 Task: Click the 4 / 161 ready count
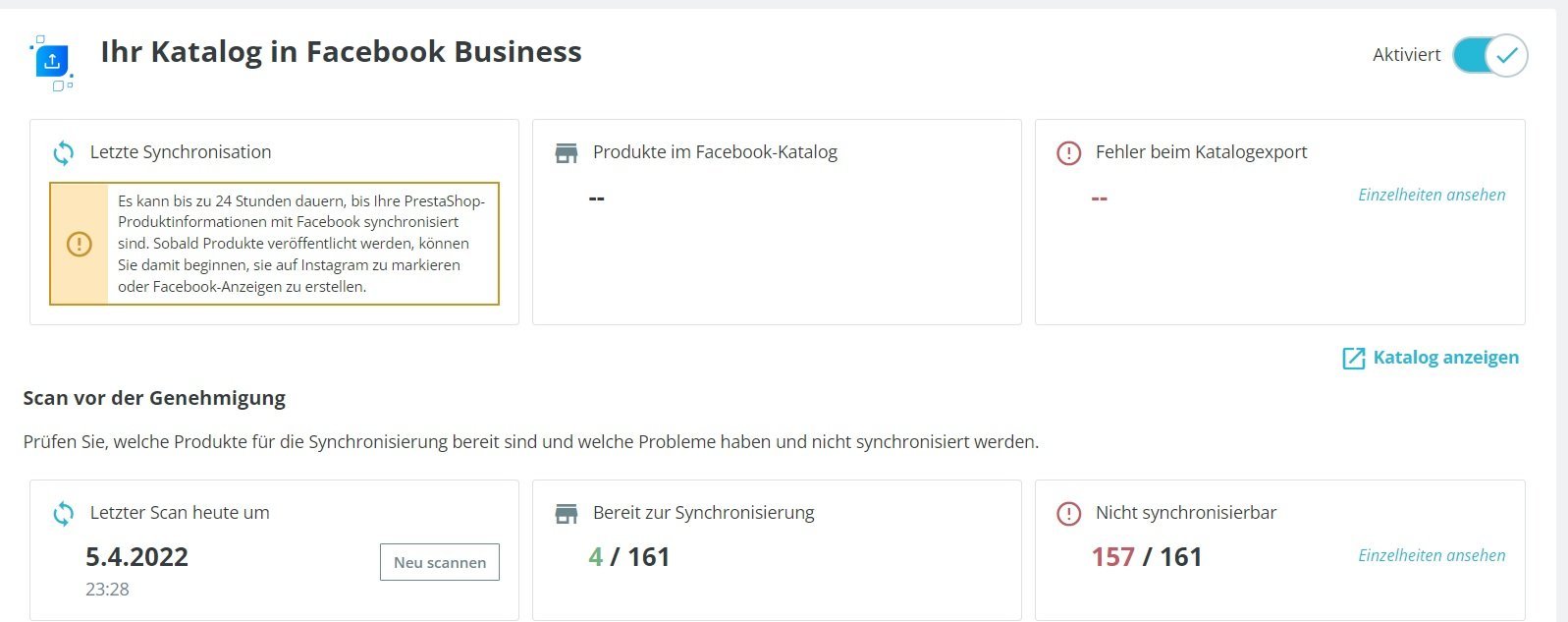tap(628, 557)
